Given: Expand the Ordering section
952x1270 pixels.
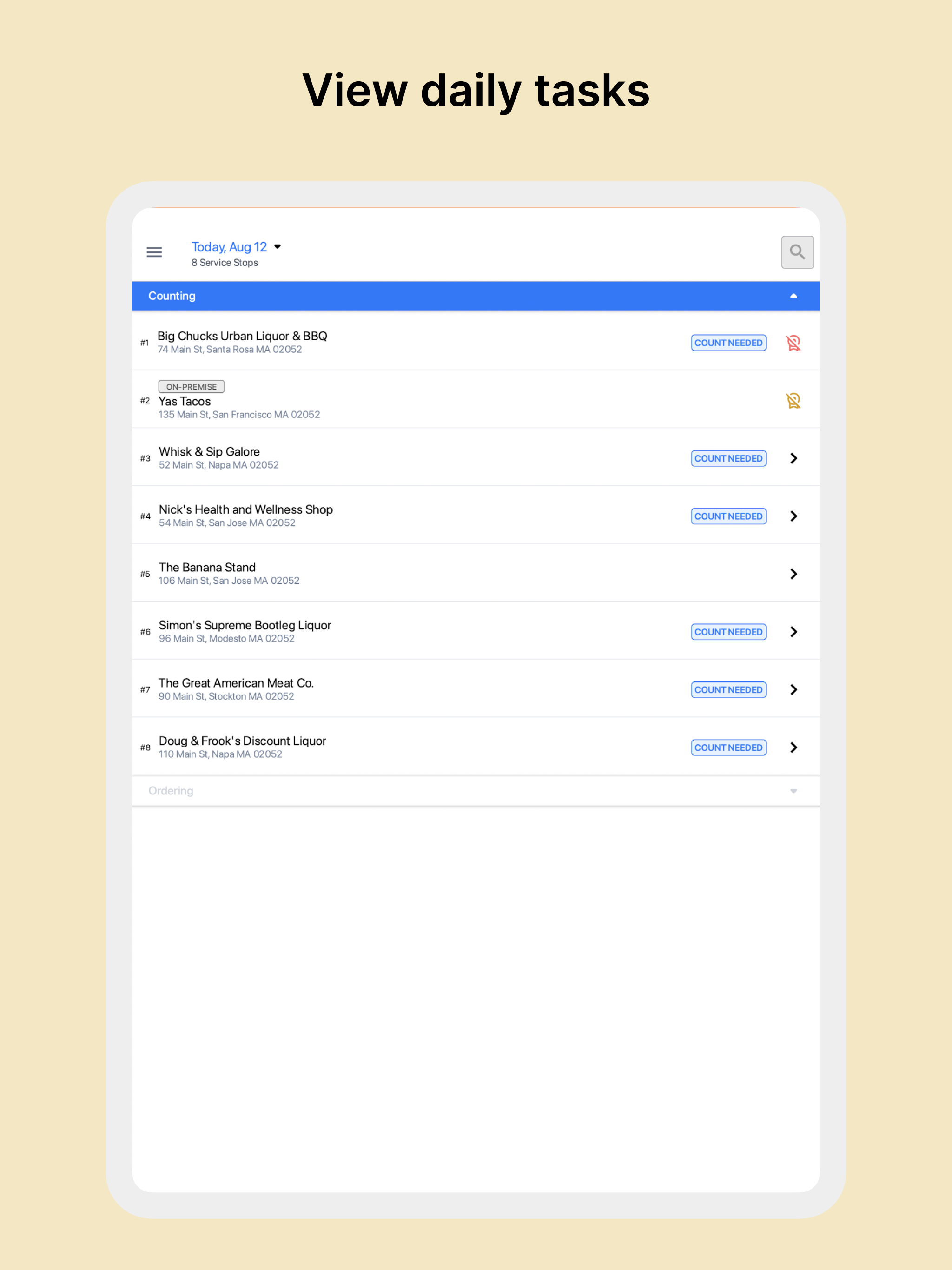Looking at the screenshot, I should [x=476, y=791].
